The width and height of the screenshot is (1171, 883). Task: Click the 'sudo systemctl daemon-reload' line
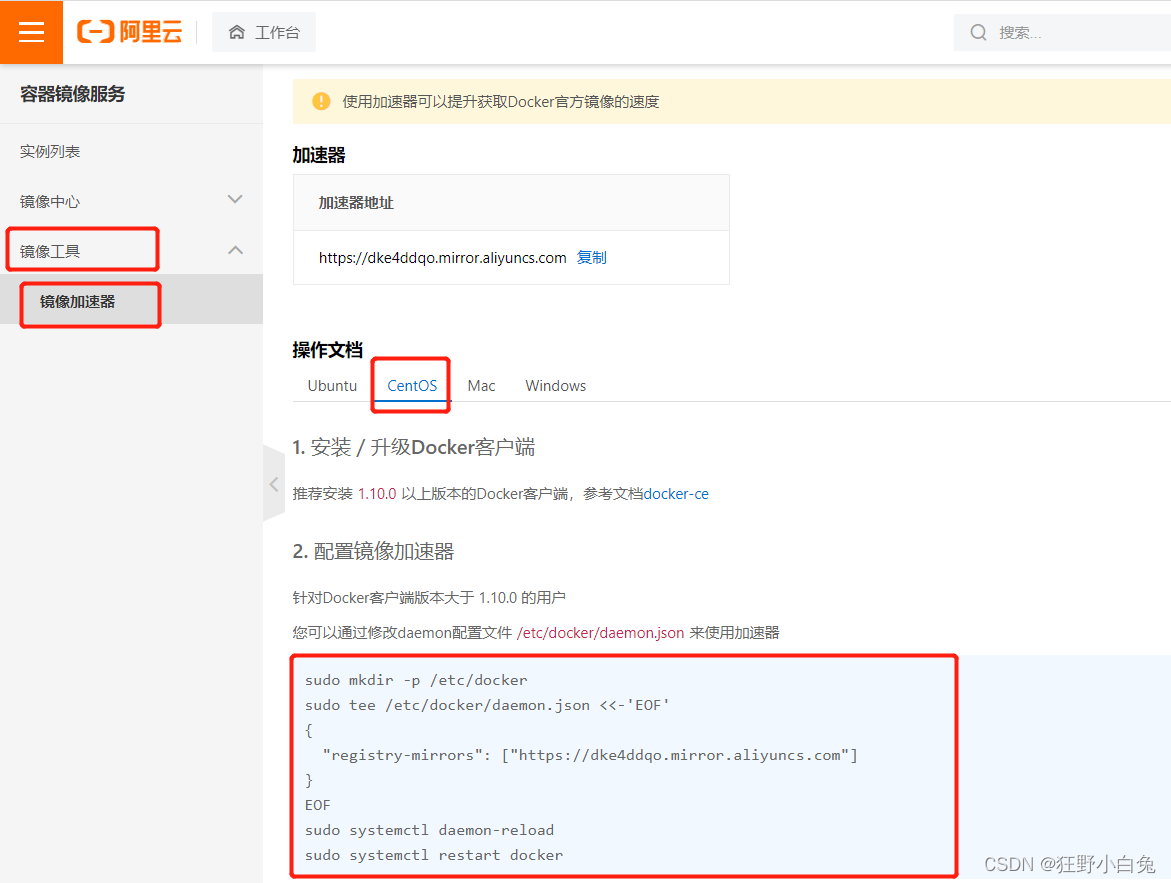[429, 830]
